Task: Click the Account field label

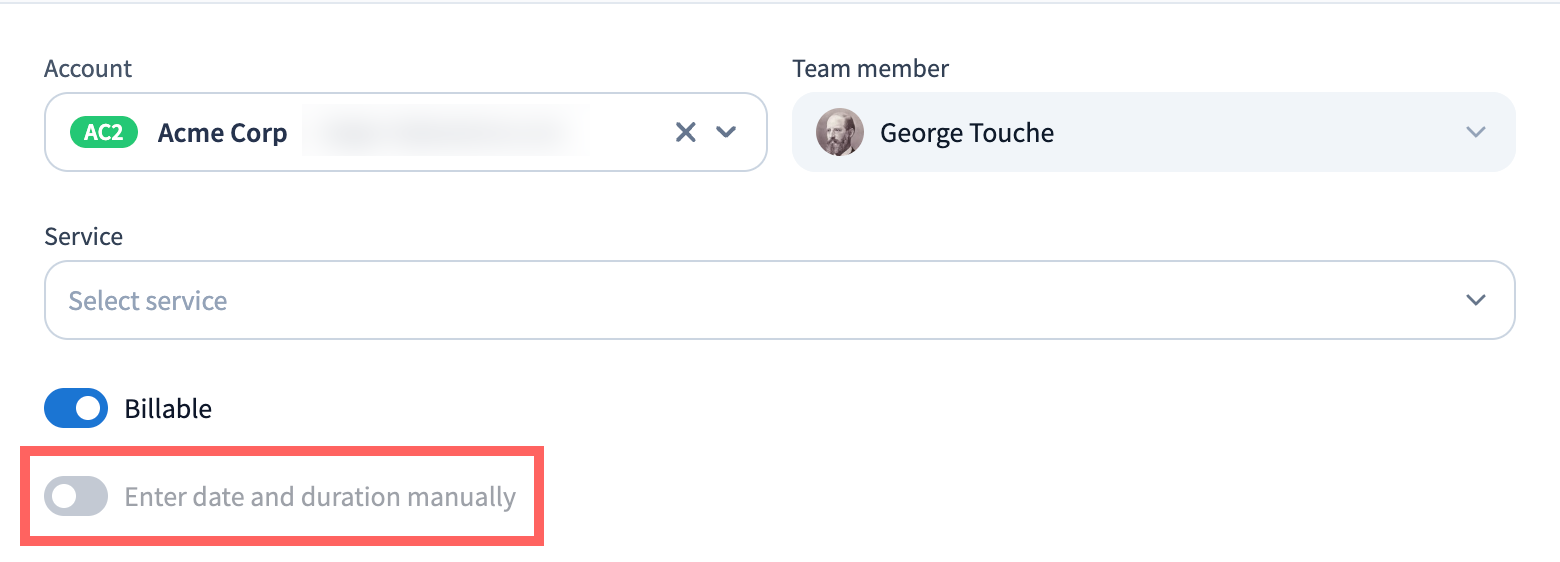Action: (88, 69)
